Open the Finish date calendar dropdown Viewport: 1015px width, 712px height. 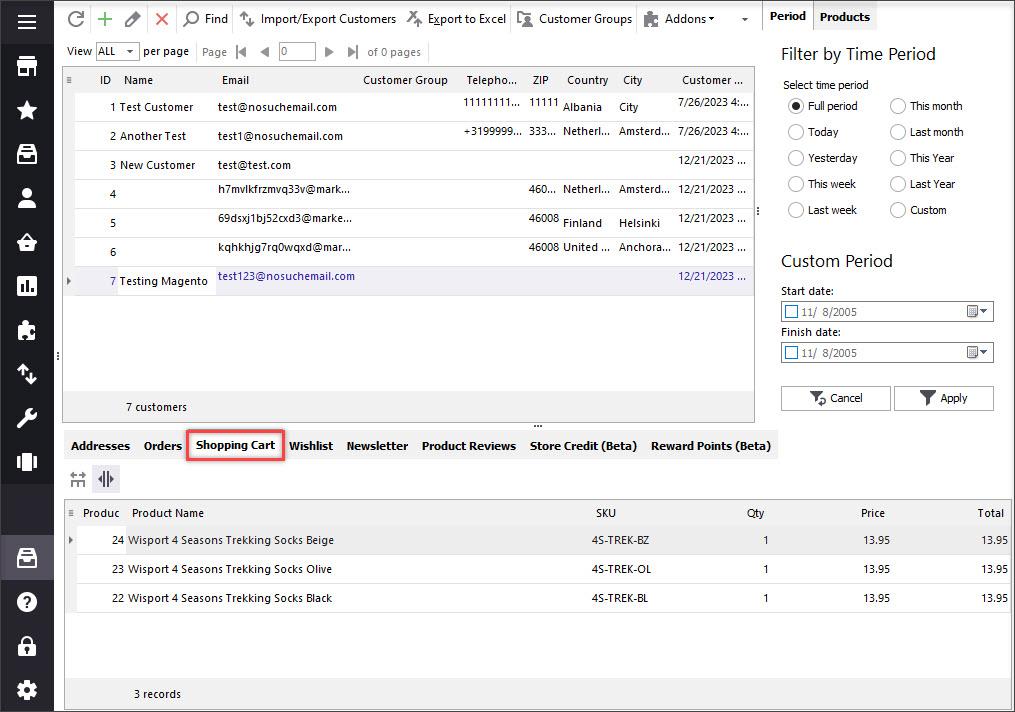(978, 352)
